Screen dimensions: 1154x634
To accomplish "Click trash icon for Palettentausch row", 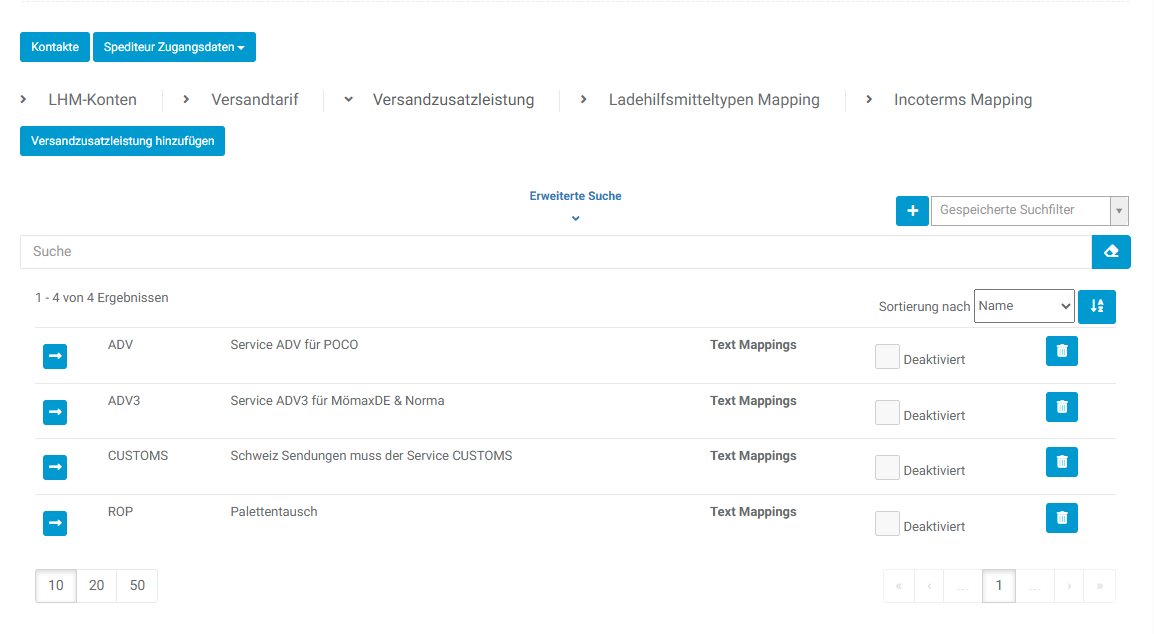I will click(x=1061, y=518).
